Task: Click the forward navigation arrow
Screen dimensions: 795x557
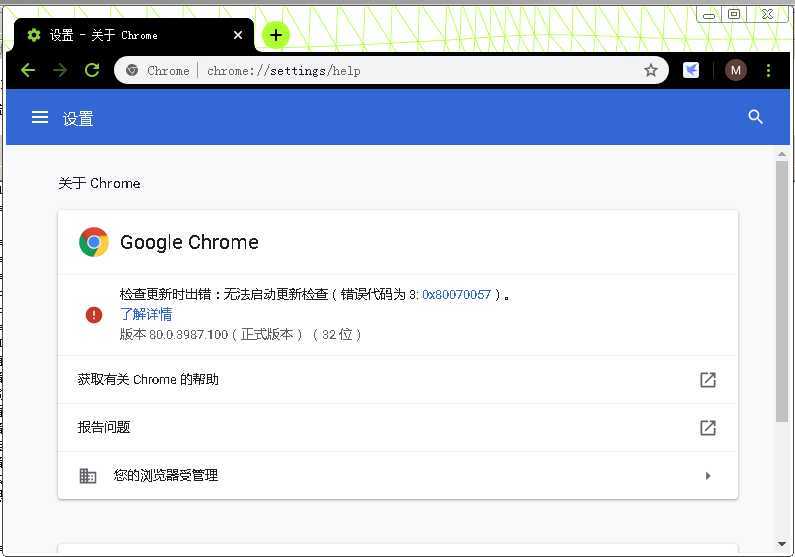Action: click(60, 70)
